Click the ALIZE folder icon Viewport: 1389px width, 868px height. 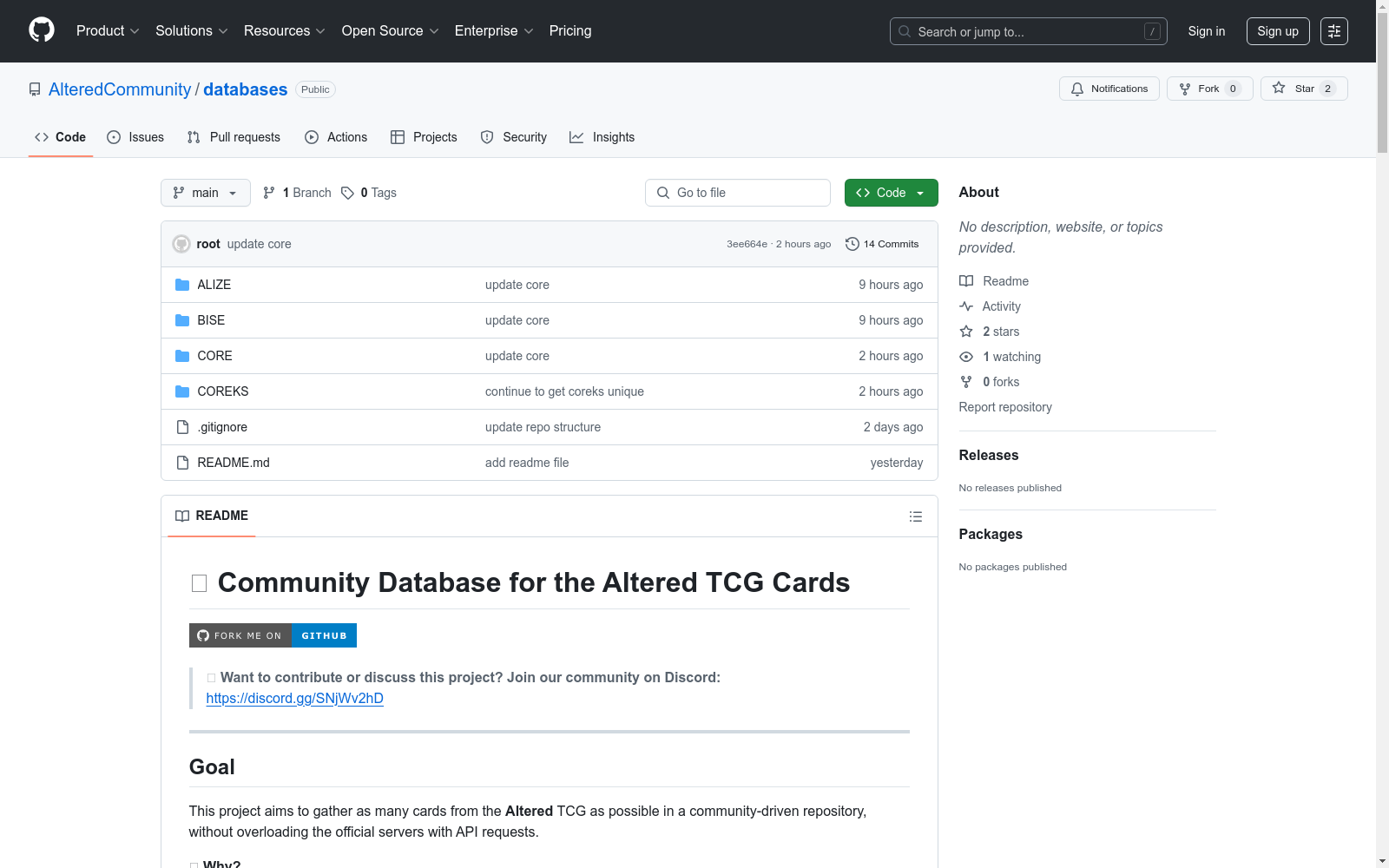pyautogui.click(x=182, y=285)
